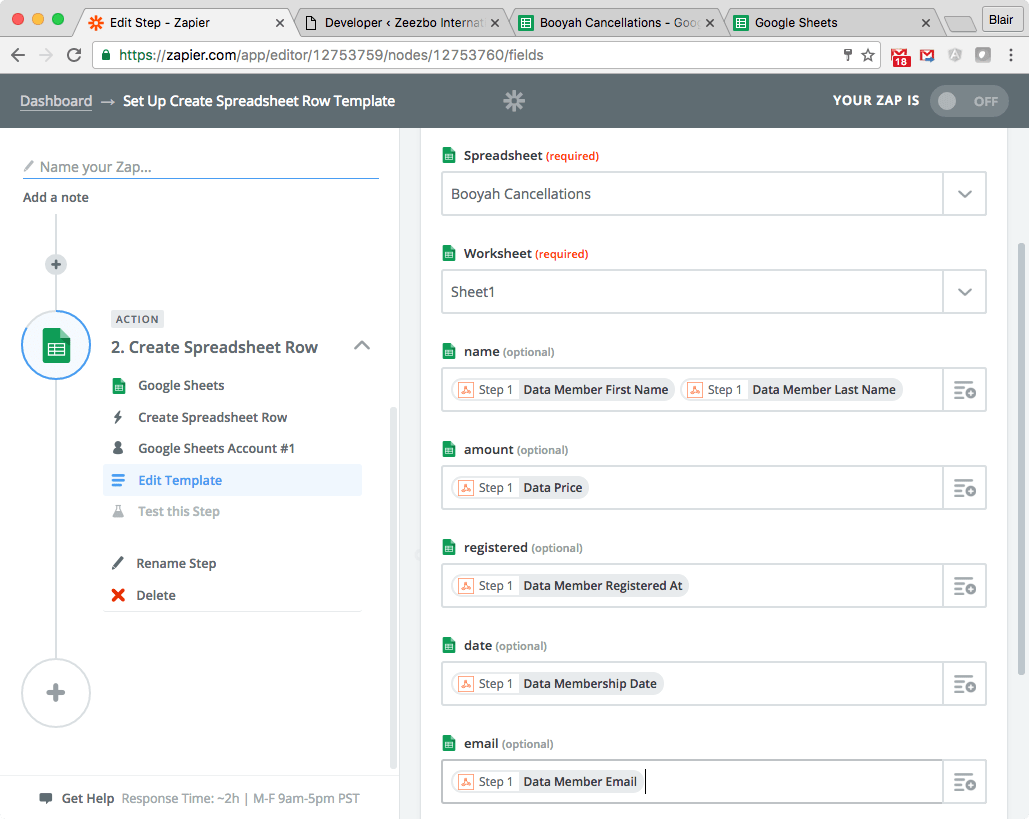Viewport: 1029px width, 819px height.
Task: Click the Google Sheets icon next to Spreadsheet label
Action: (449, 156)
